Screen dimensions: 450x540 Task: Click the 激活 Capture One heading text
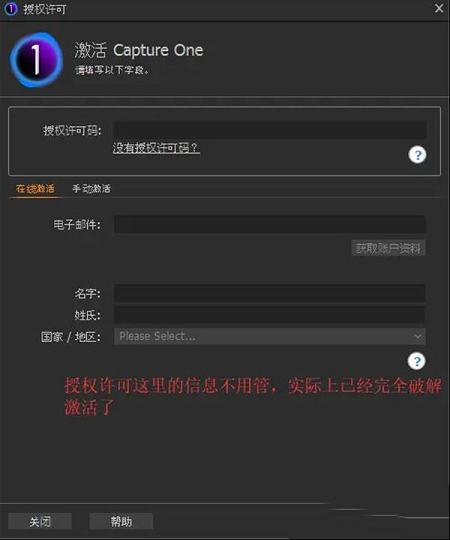139,50
